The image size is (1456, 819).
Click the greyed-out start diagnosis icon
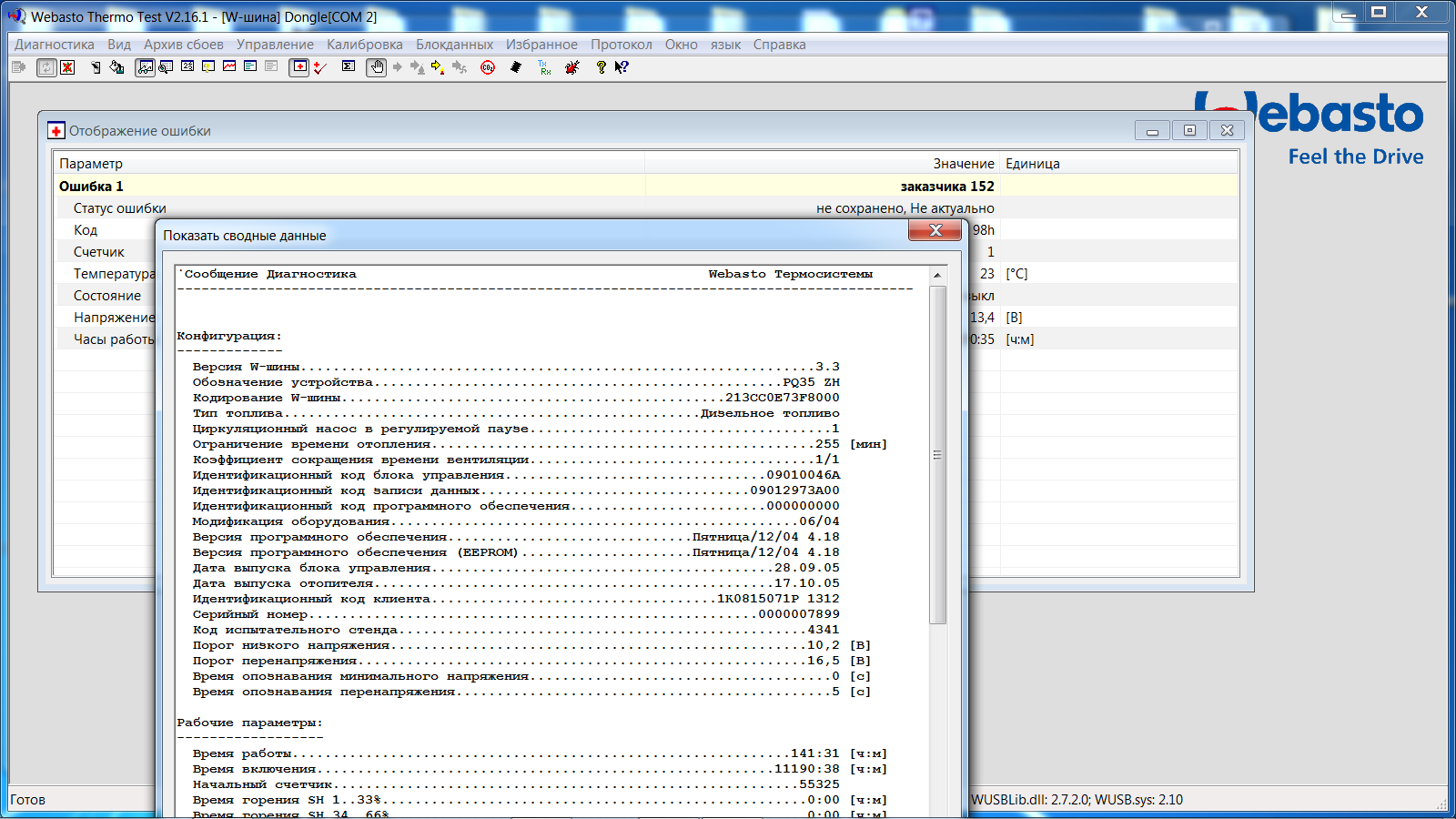19,67
